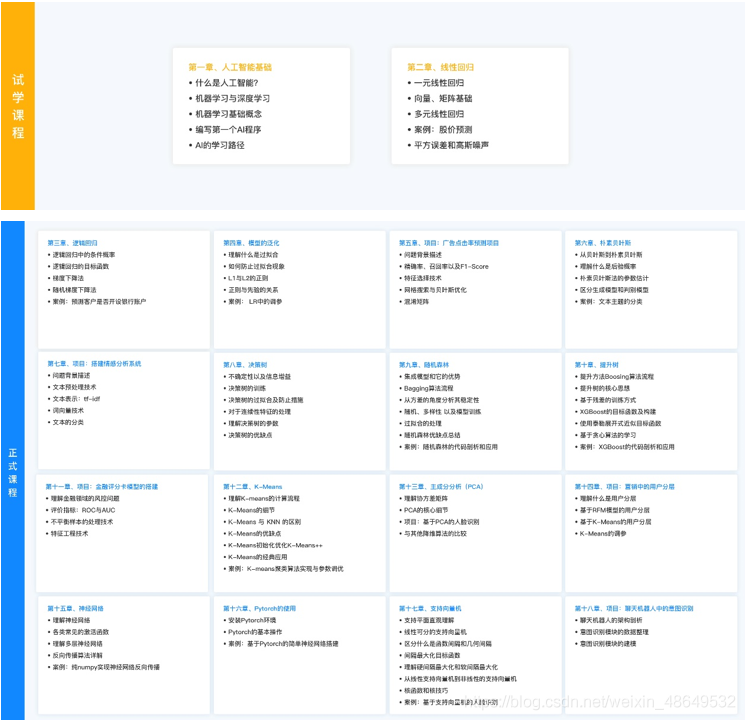Click bullet 'Bagging算法流程'

(x=429, y=388)
